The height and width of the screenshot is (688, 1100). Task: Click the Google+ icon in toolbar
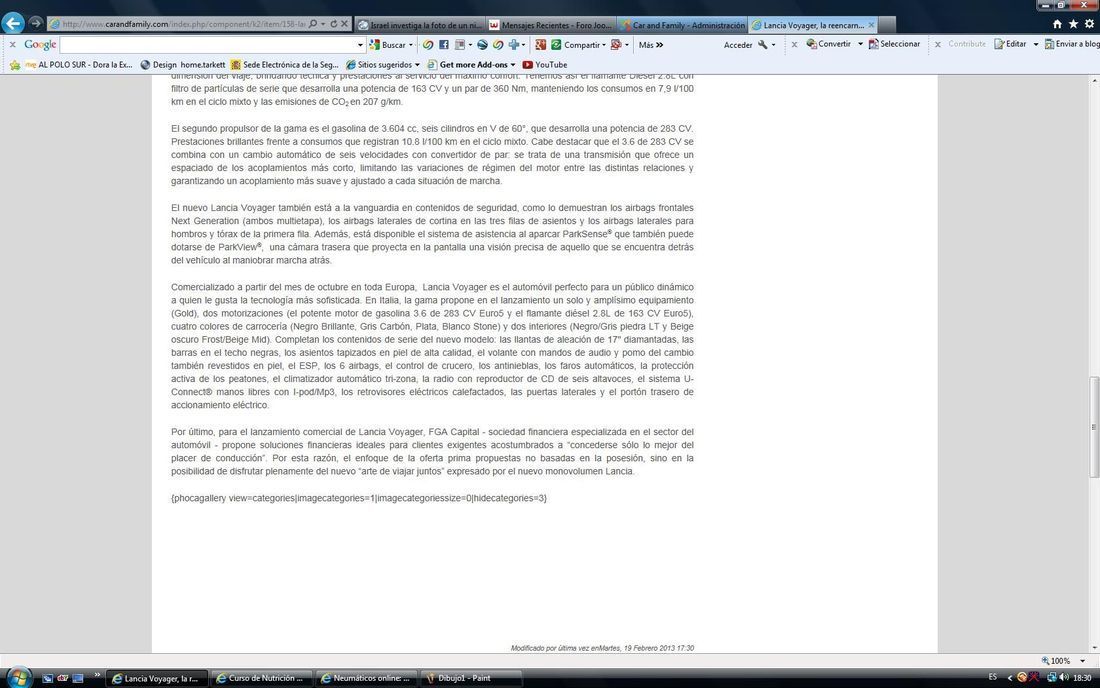(x=540, y=44)
